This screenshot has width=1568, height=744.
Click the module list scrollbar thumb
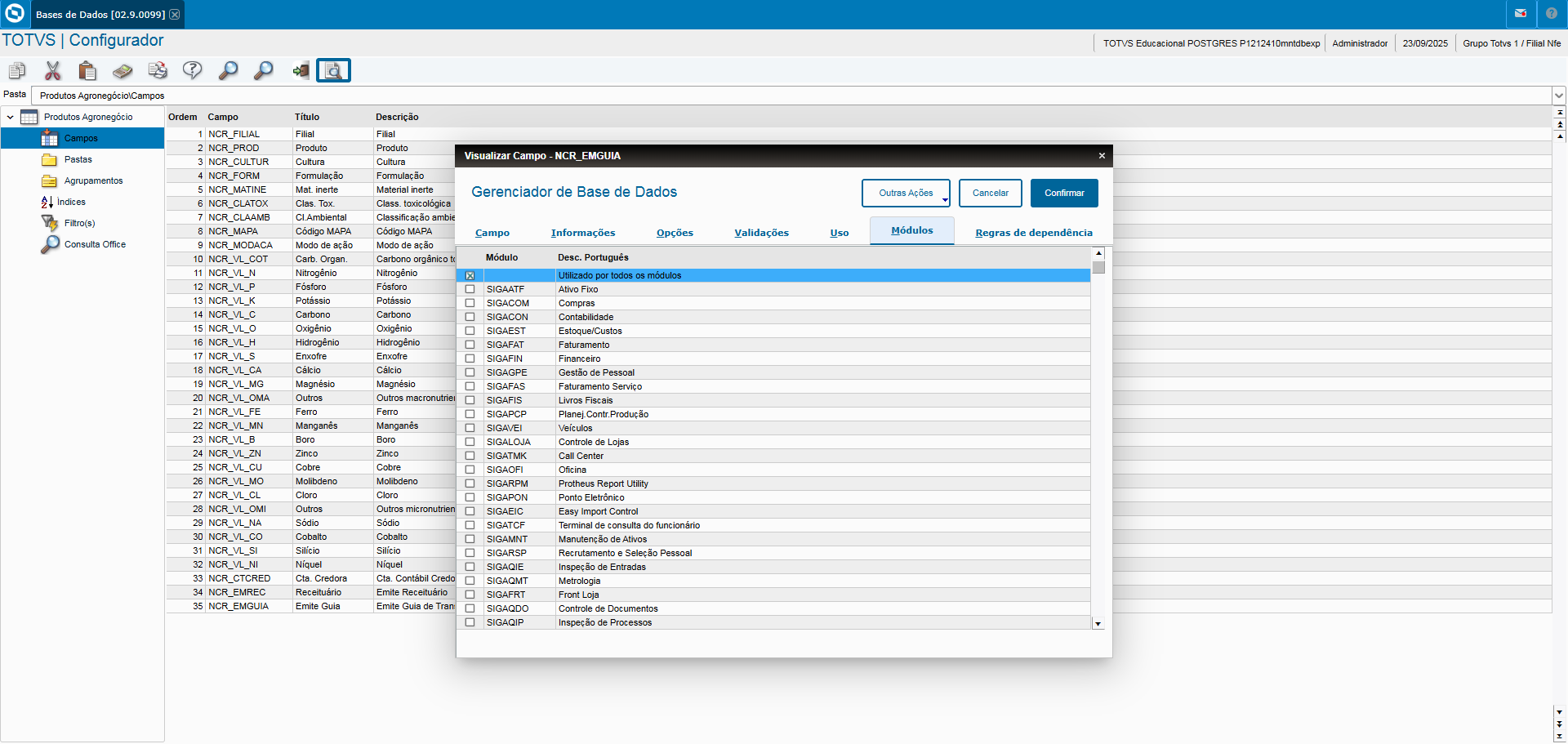click(x=1098, y=267)
